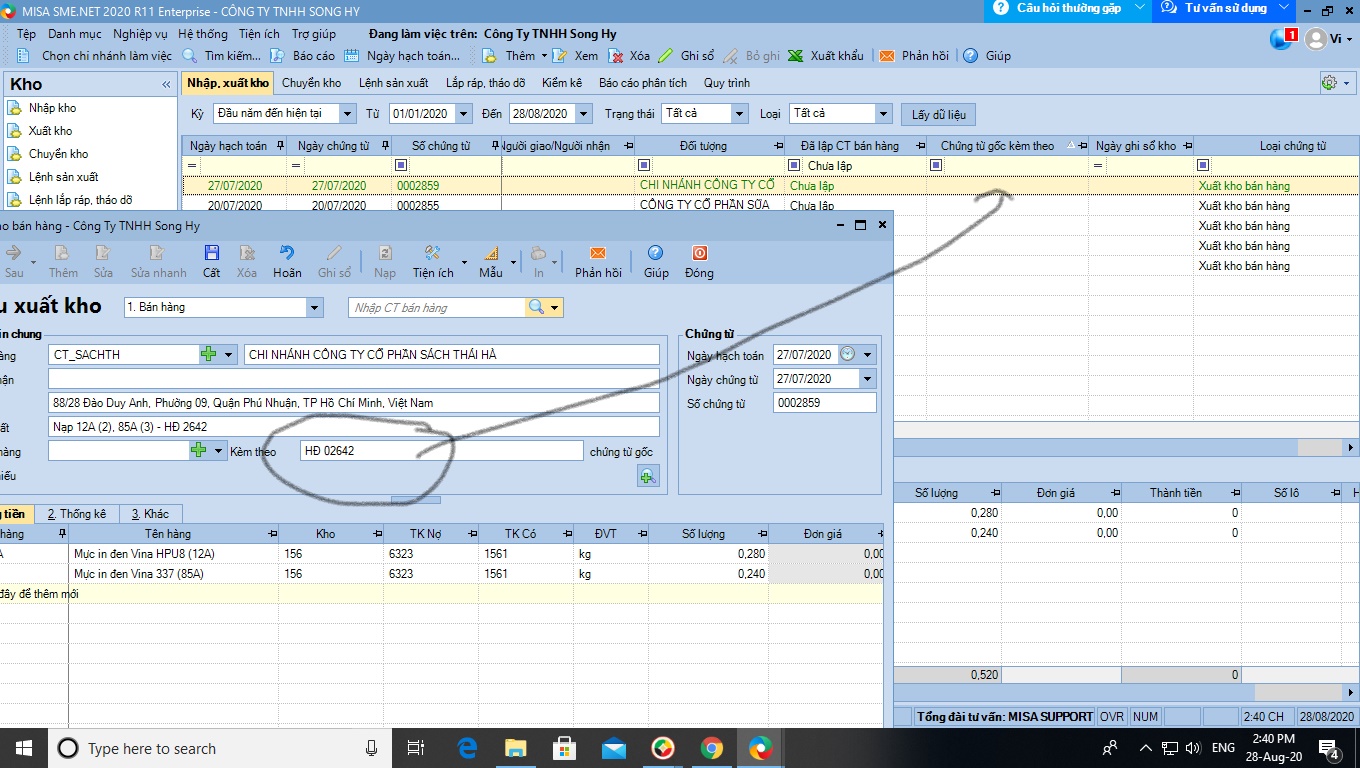The image size is (1360, 768).
Task: Click the Cất save icon in voucher dialog
Action: 211,254
